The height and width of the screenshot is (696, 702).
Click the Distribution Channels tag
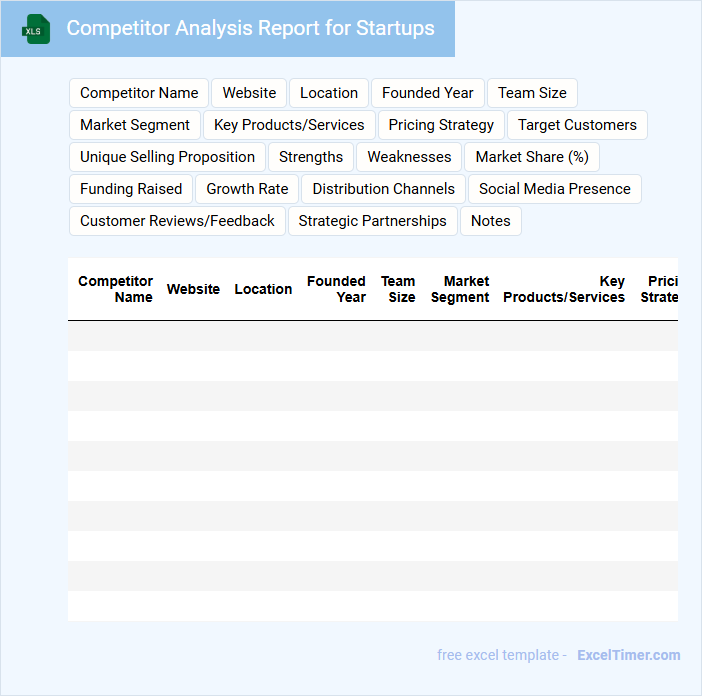point(383,189)
